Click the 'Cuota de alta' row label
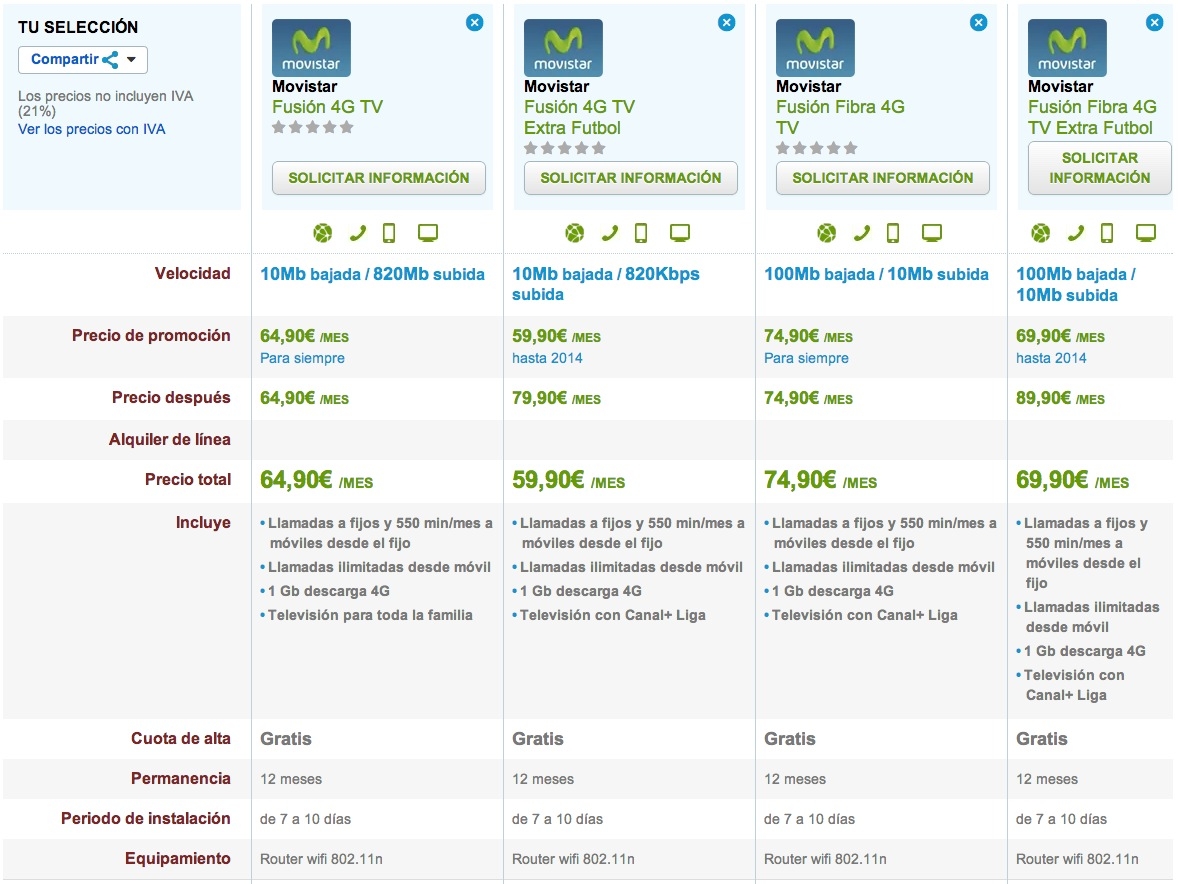This screenshot has height=884, width=1178. pos(181,738)
